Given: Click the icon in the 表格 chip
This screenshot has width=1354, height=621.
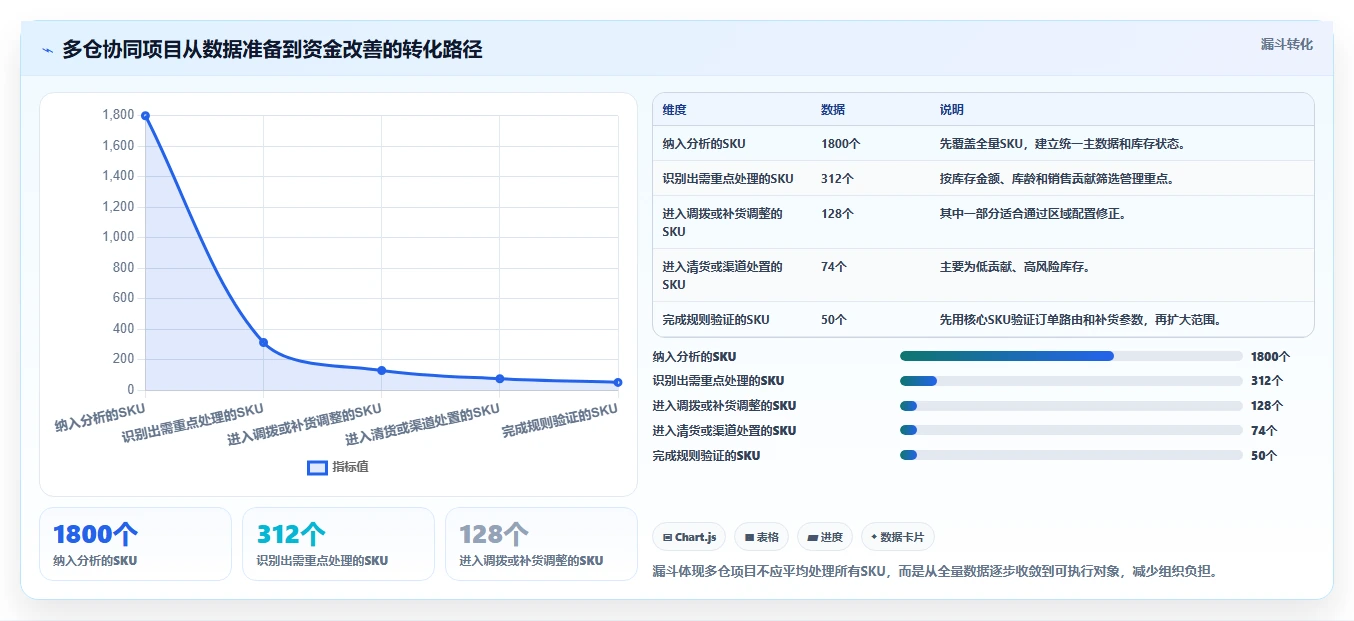Looking at the screenshot, I should pyautogui.click(x=749, y=537).
